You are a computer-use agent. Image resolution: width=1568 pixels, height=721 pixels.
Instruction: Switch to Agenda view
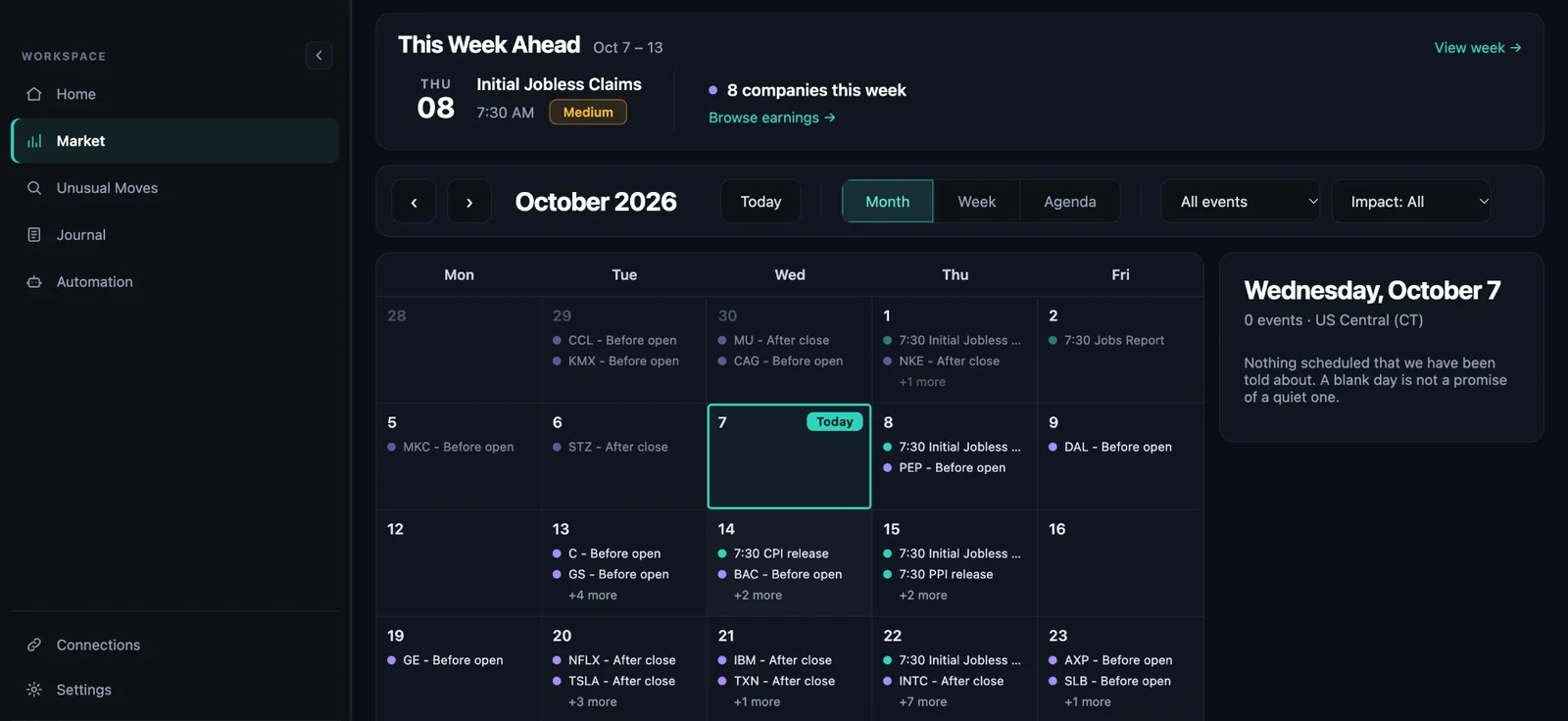(x=1069, y=202)
